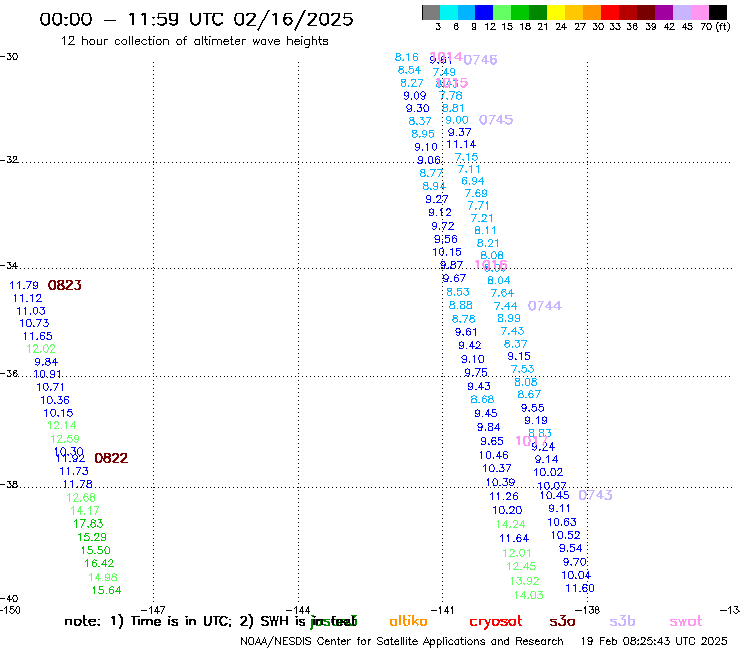Click the wave height value '14.03'

click(x=529, y=595)
